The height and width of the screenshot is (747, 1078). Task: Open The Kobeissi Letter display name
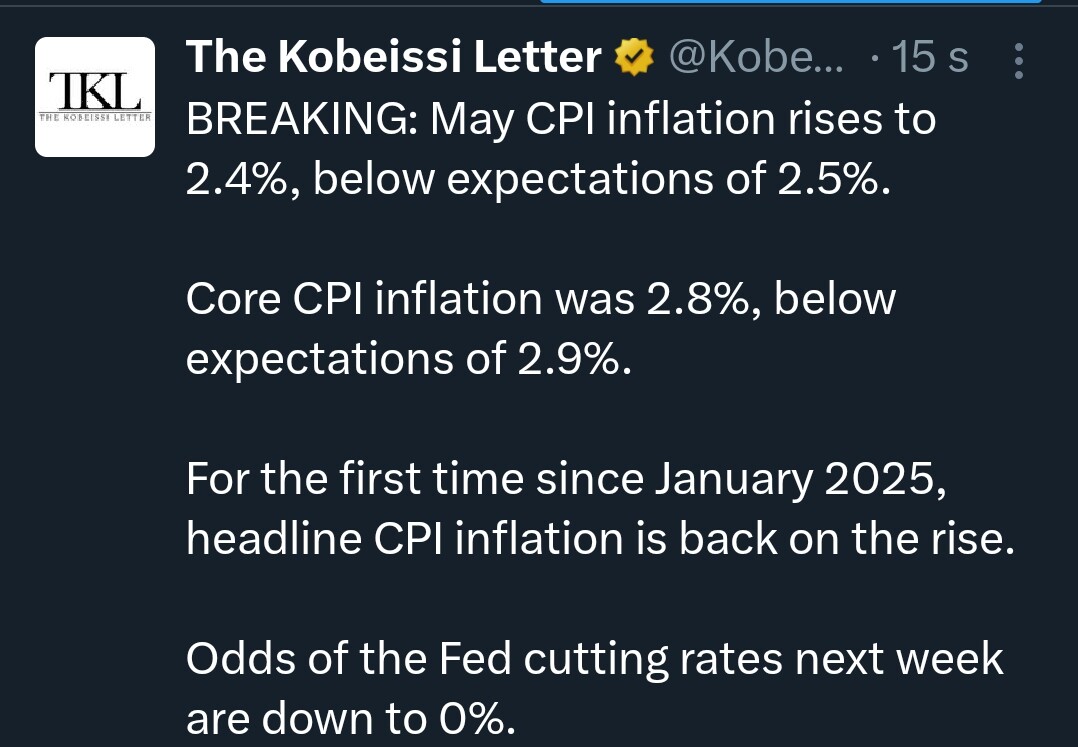[x=393, y=56]
